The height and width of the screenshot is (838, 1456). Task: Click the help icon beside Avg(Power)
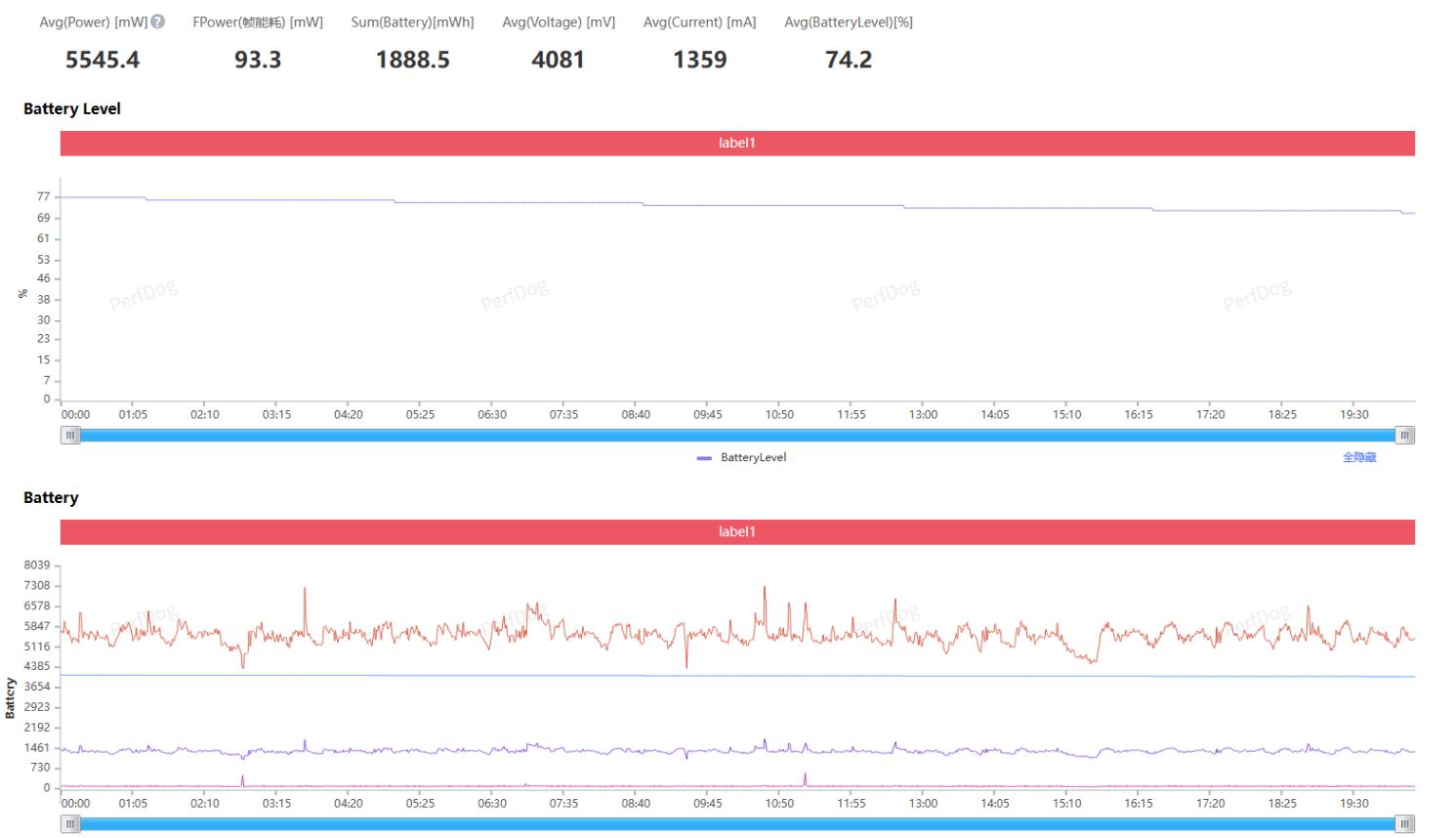(x=158, y=21)
